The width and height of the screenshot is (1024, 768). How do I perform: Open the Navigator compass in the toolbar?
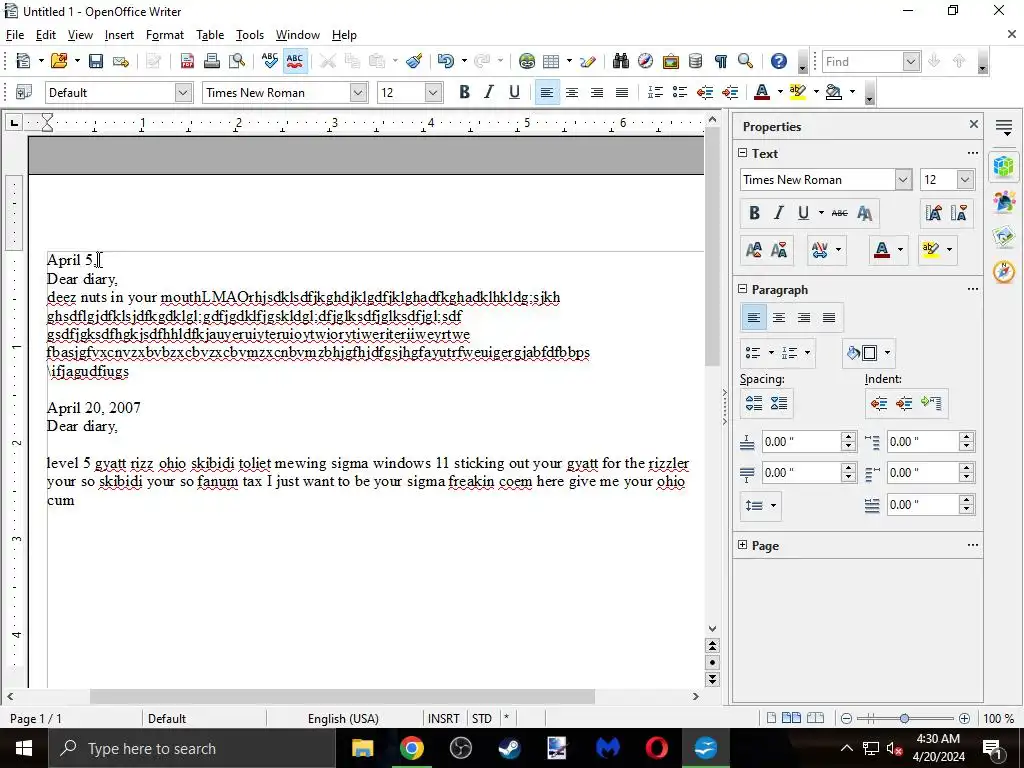click(x=645, y=61)
